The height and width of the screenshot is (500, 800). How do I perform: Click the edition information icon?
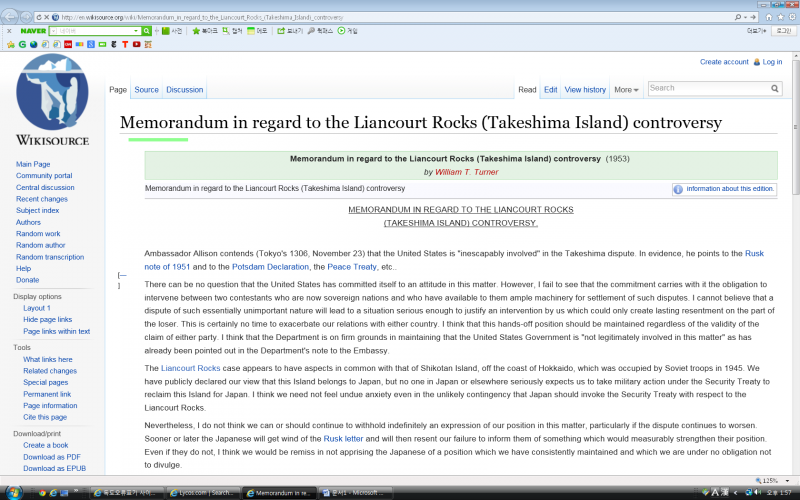678,188
